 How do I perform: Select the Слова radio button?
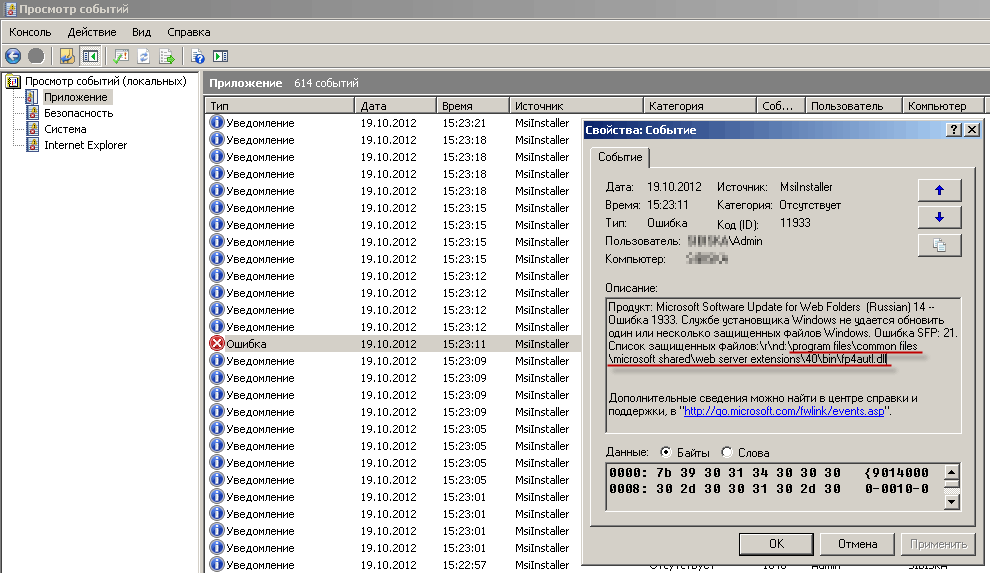pyautogui.click(x=727, y=452)
